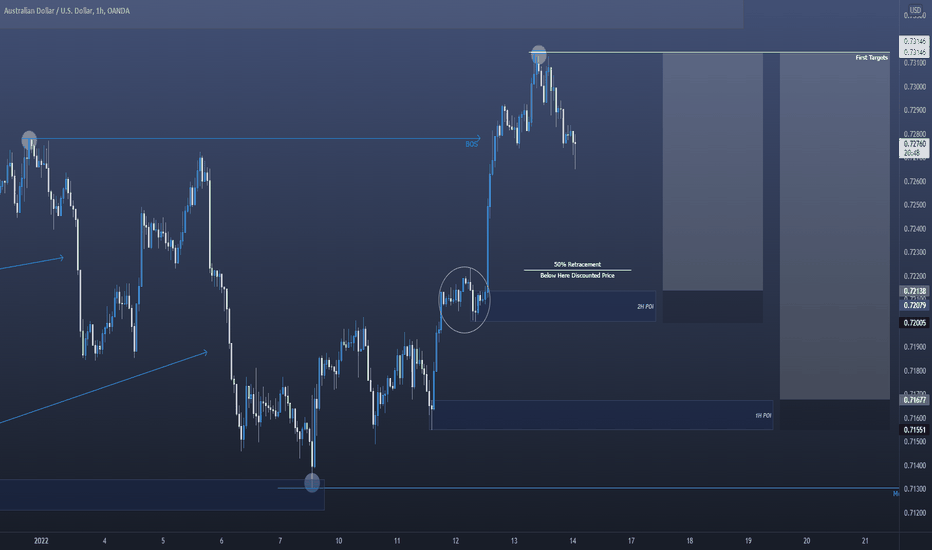The image size is (932, 550).
Task: Open the USD currency selector on price axis
Action: click(915, 10)
